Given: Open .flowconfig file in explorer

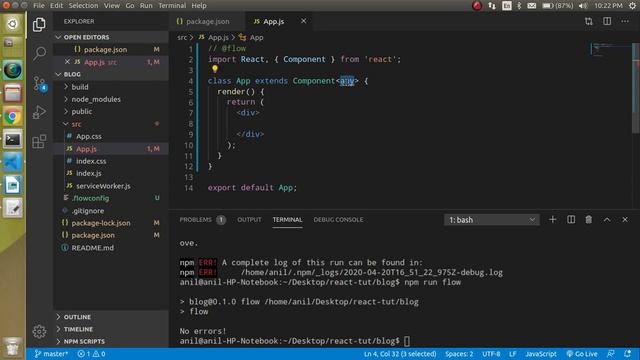Looking at the screenshot, I should (90, 198).
